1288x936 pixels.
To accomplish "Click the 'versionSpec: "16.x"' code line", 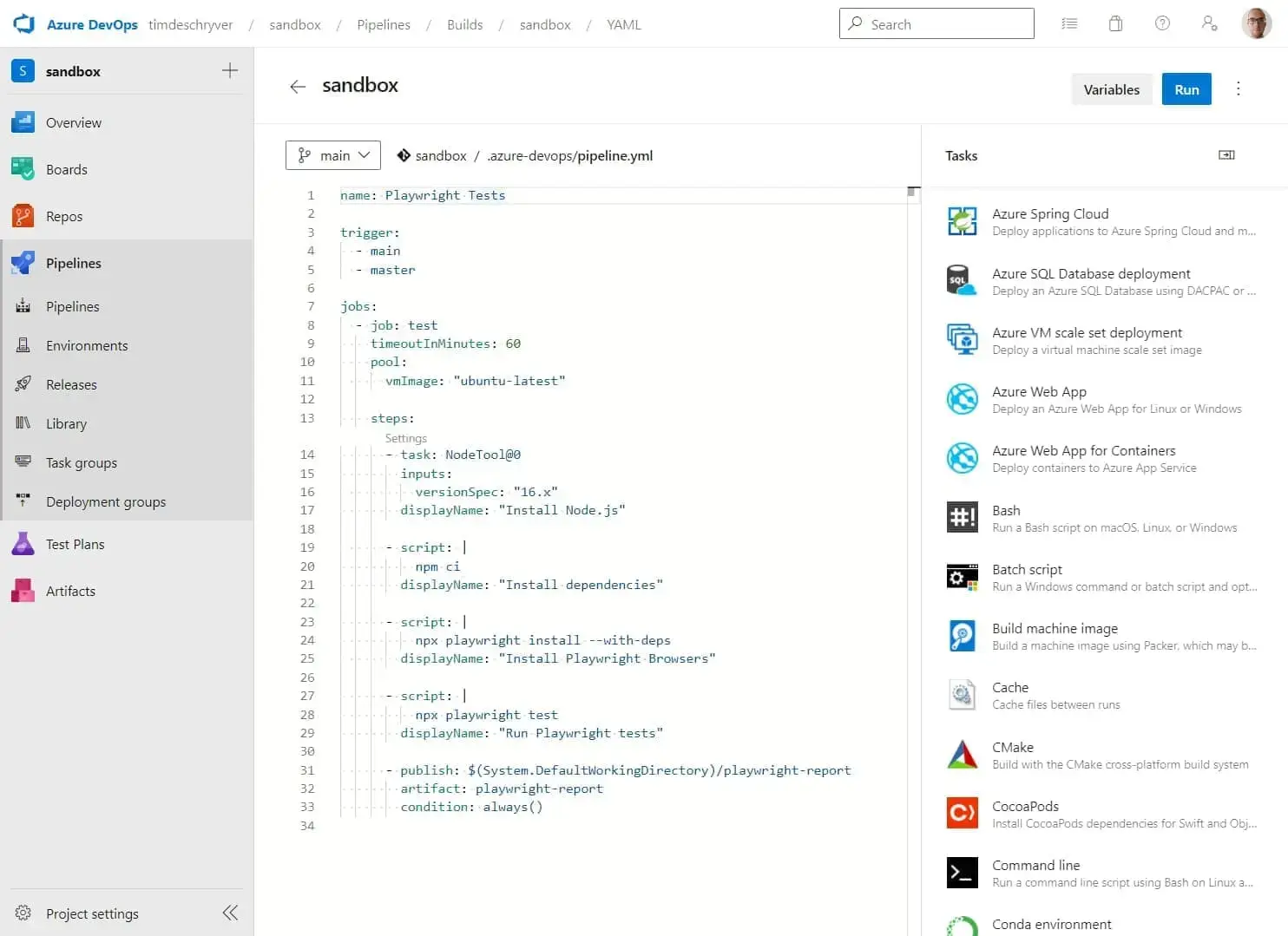I will click(486, 492).
